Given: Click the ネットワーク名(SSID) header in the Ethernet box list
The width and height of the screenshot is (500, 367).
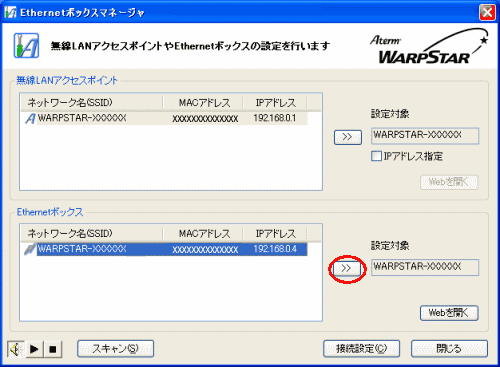Looking at the screenshot, I should click(92, 233).
